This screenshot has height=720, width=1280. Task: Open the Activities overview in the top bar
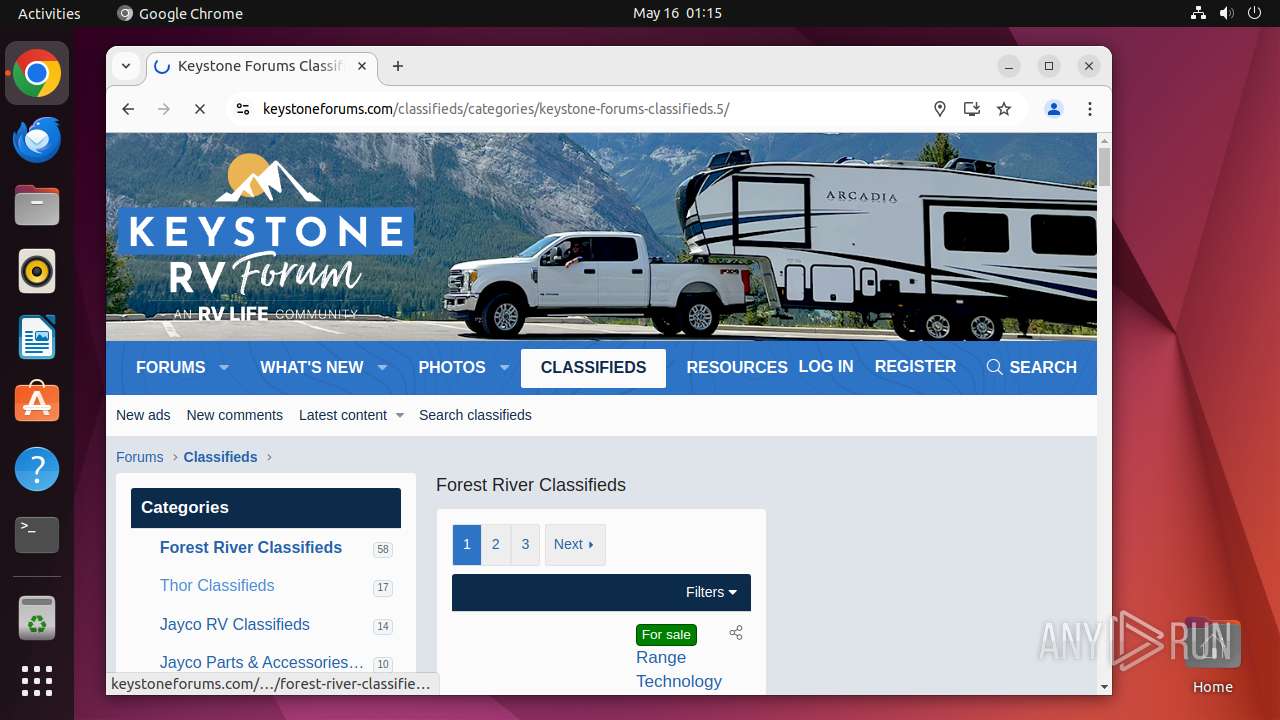pyautogui.click(x=49, y=13)
